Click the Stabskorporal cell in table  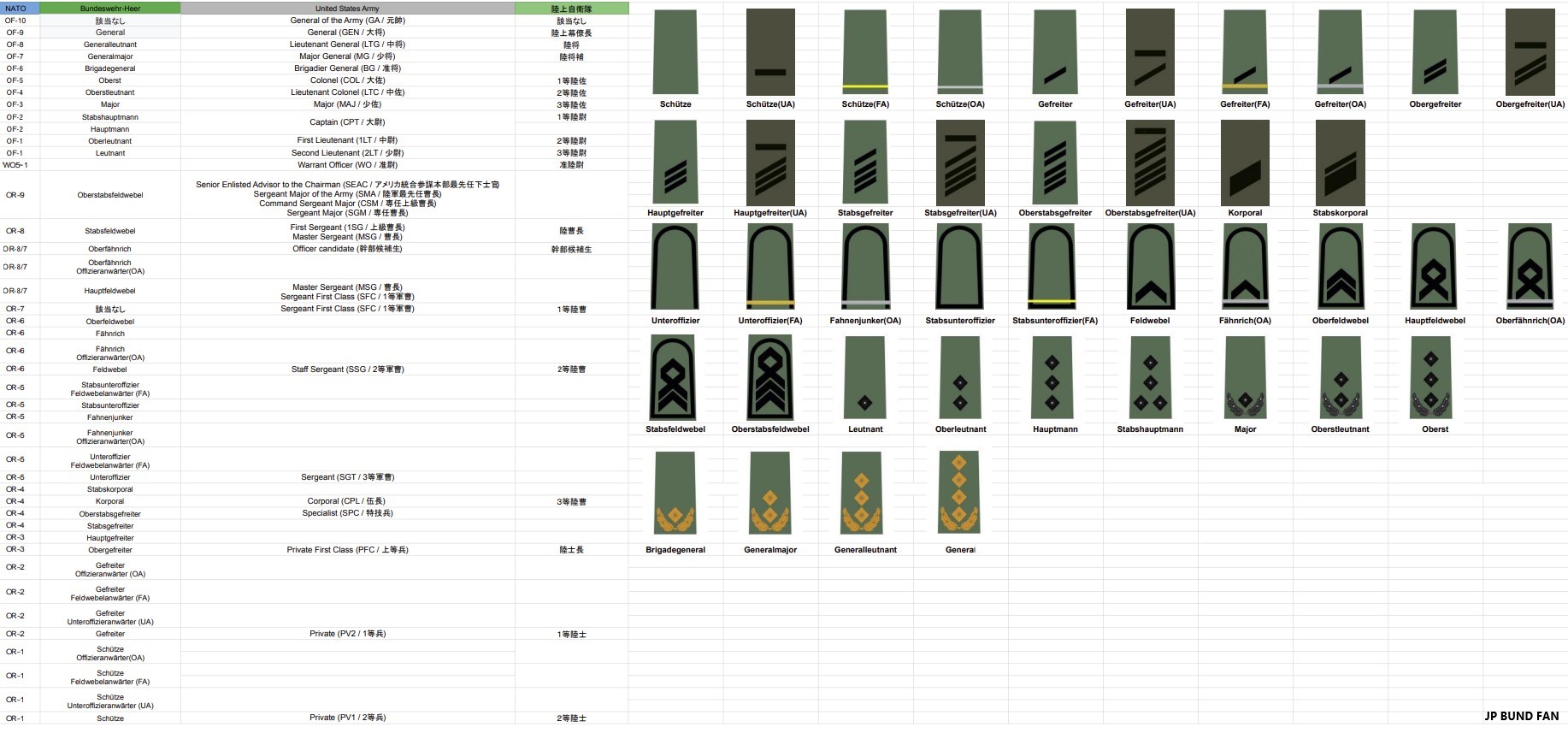(110, 489)
